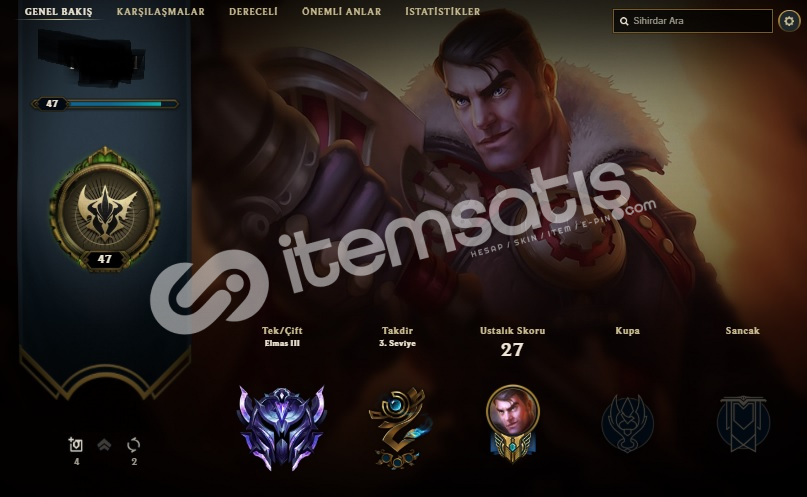Select the honor level 3 emblem

pyautogui.click(x=398, y=428)
